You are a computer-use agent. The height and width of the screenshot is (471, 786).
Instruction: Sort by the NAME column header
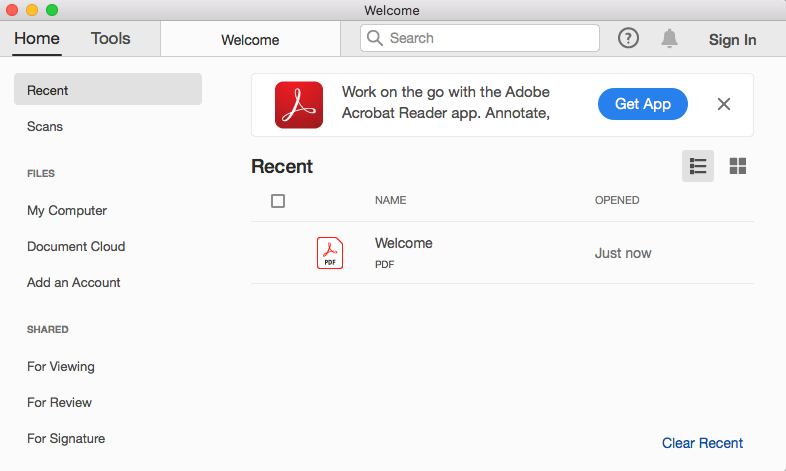click(390, 200)
